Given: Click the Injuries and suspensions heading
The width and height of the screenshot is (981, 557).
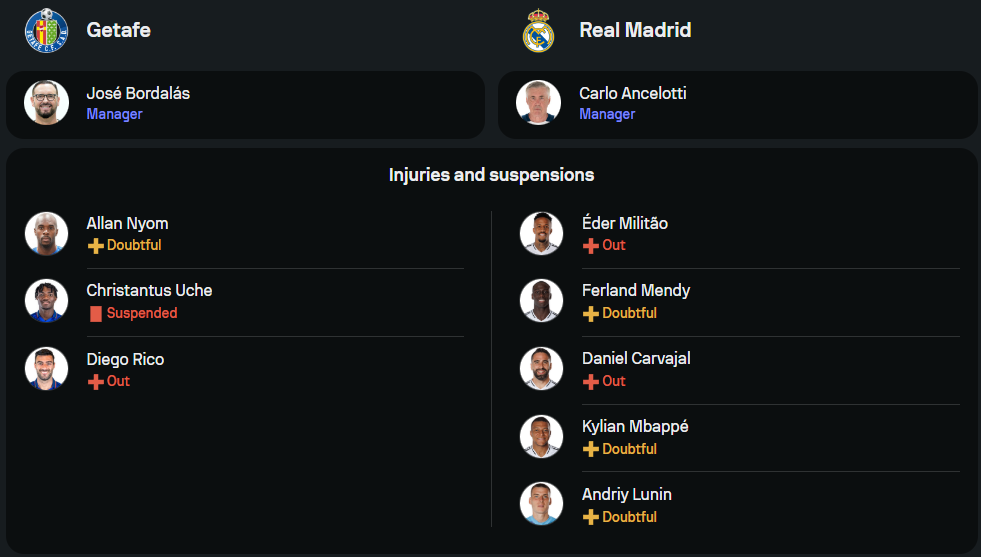Looking at the screenshot, I should point(491,175).
